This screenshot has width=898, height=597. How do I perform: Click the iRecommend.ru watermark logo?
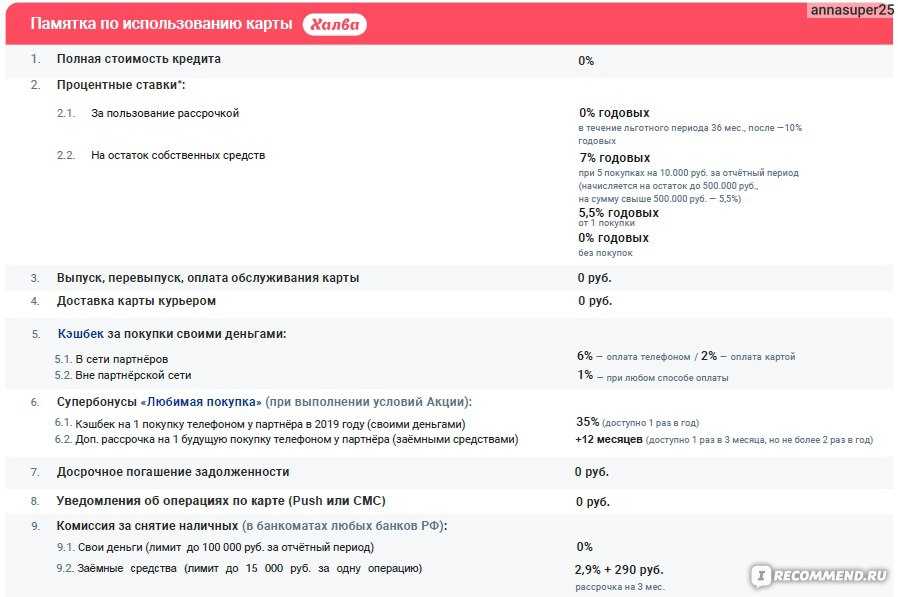[x=820, y=575]
